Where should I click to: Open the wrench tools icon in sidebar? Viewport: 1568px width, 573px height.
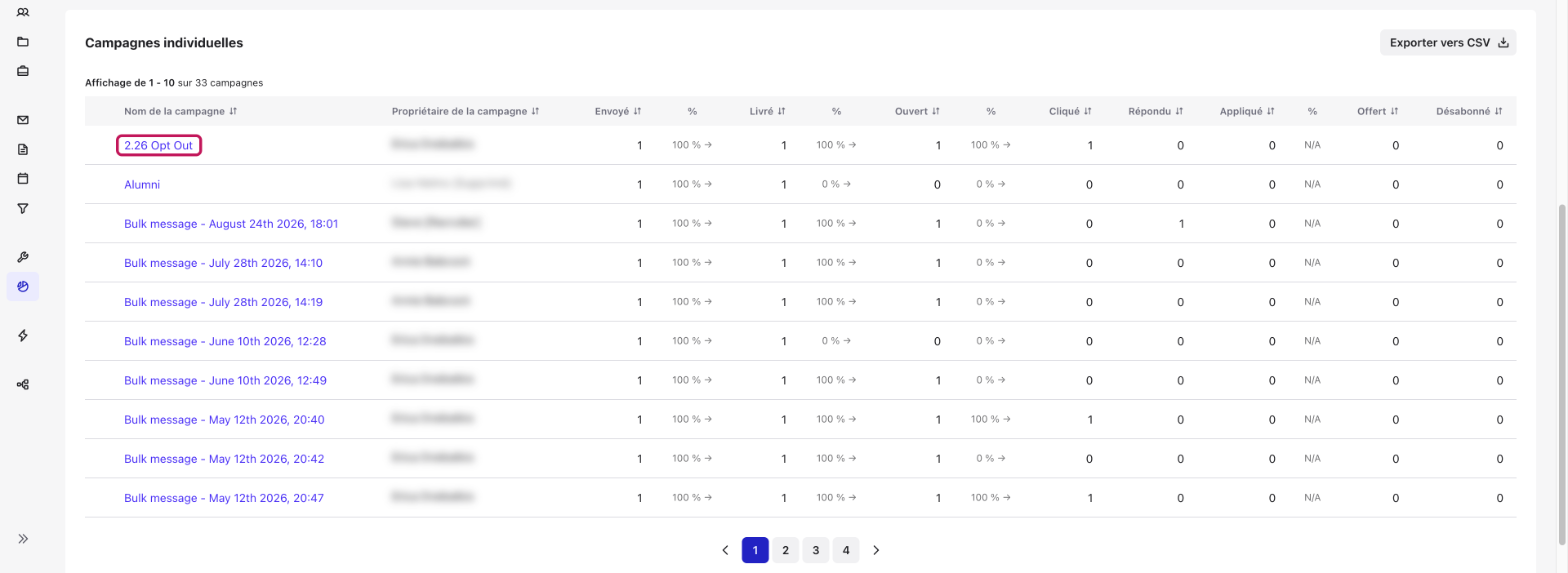tap(23, 257)
